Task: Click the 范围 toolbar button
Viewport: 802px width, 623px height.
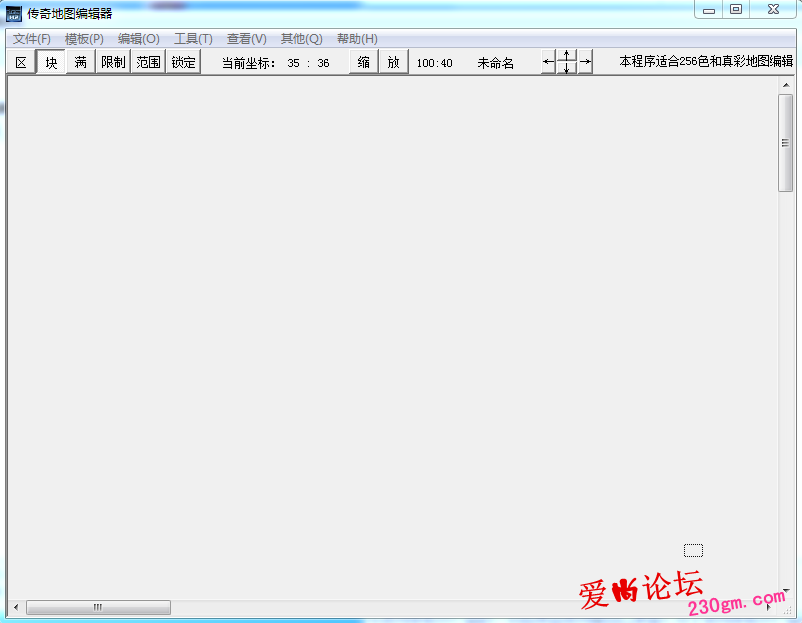Action: (x=148, y=62)
